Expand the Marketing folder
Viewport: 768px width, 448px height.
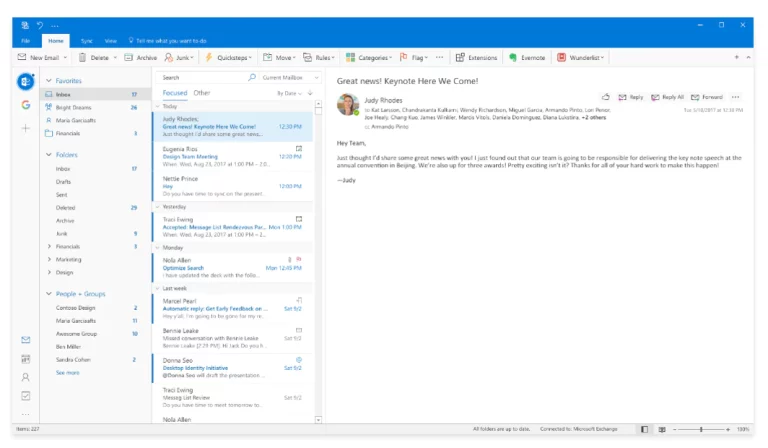pos(49,259)
